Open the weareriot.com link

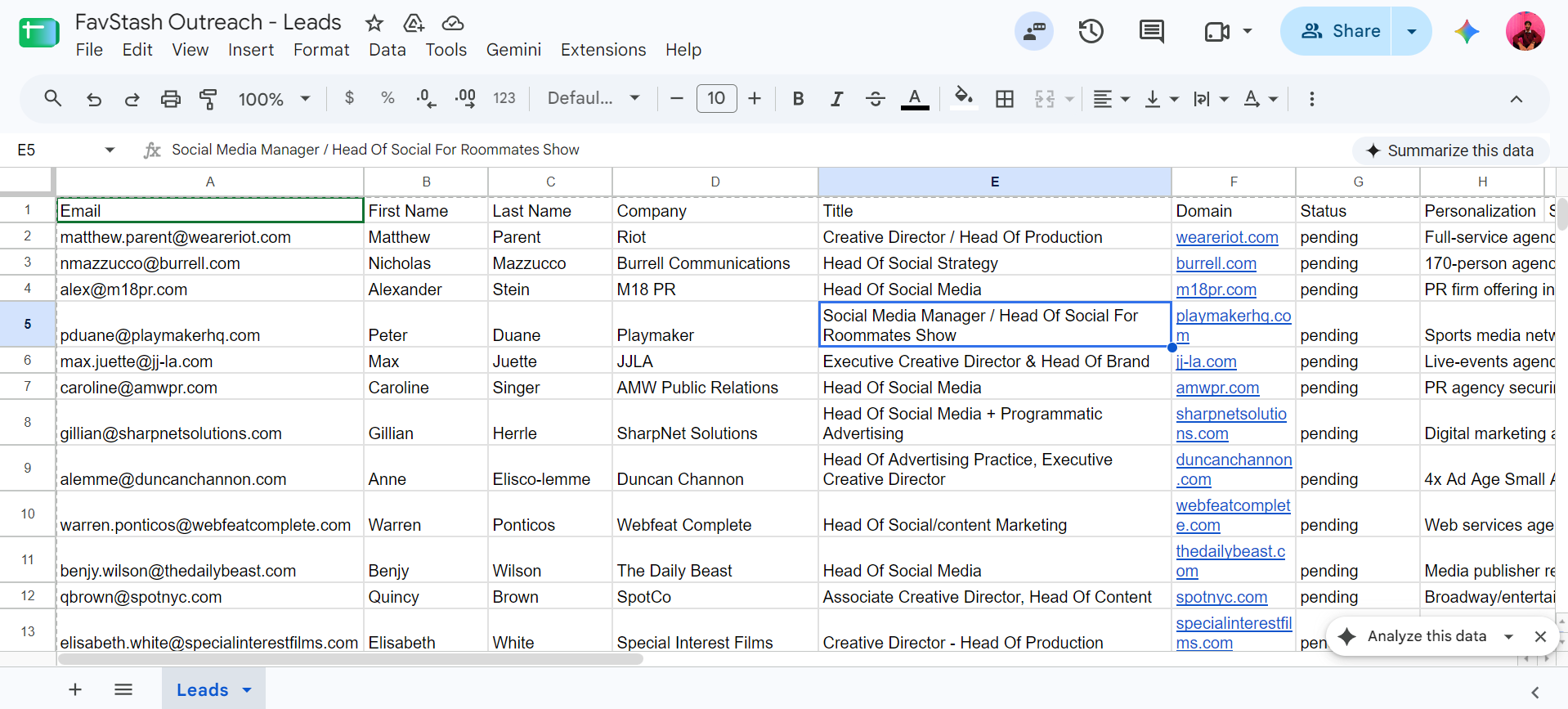click(x=1227, y=237)
